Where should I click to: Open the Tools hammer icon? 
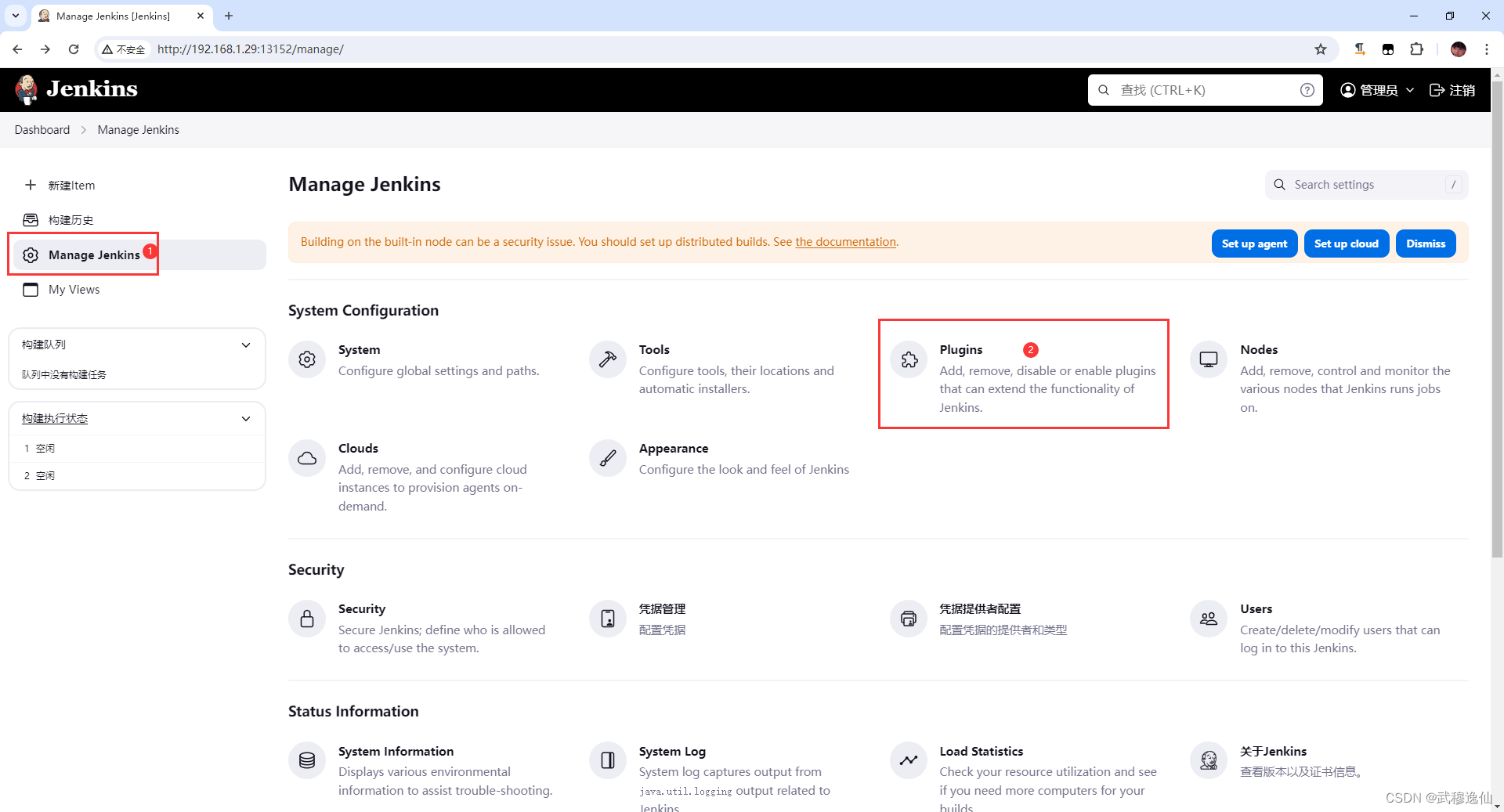click(x=608, y=359)
